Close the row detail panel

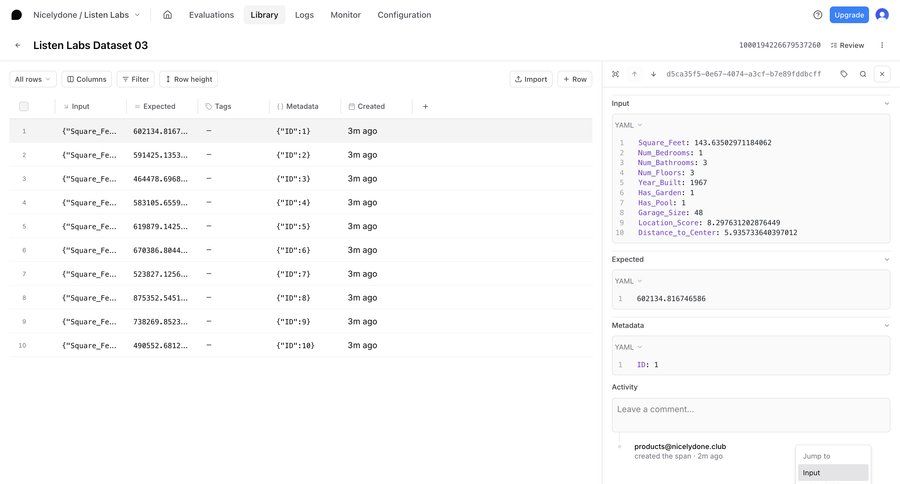coord(882,74)
